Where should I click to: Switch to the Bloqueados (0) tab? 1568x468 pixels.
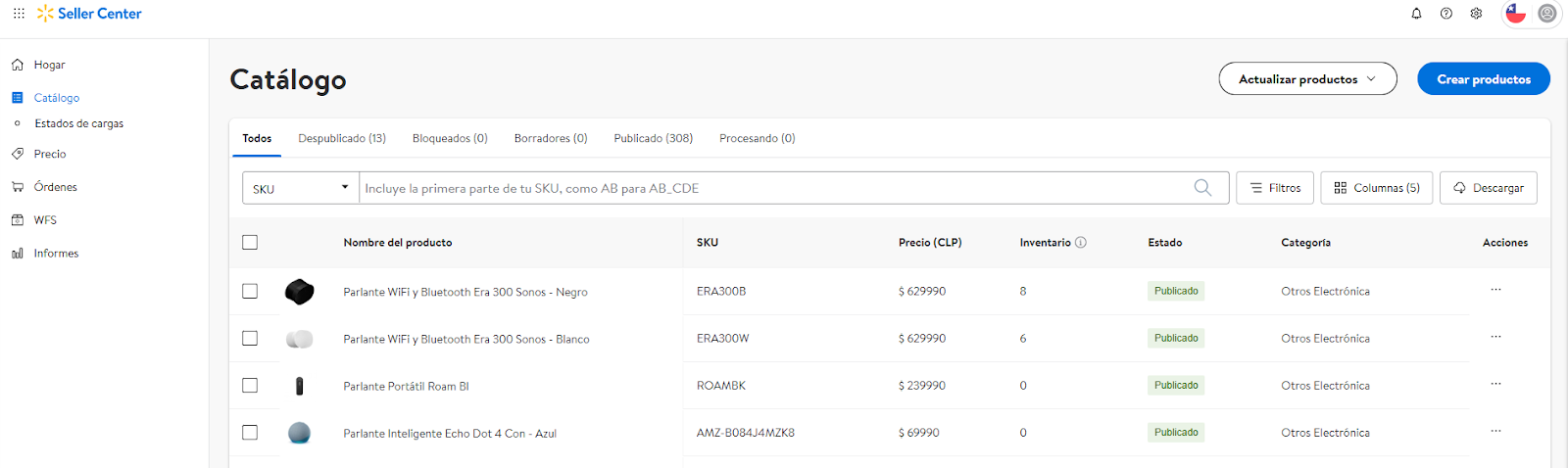pos(450,138)
